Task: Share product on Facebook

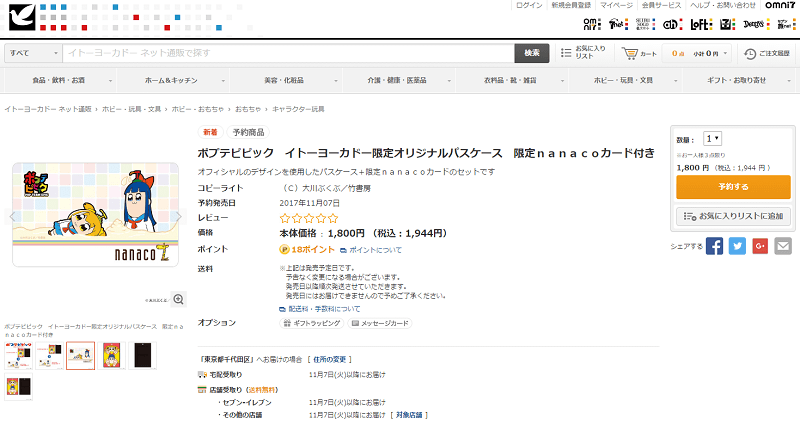Action: tap(714, 246)
